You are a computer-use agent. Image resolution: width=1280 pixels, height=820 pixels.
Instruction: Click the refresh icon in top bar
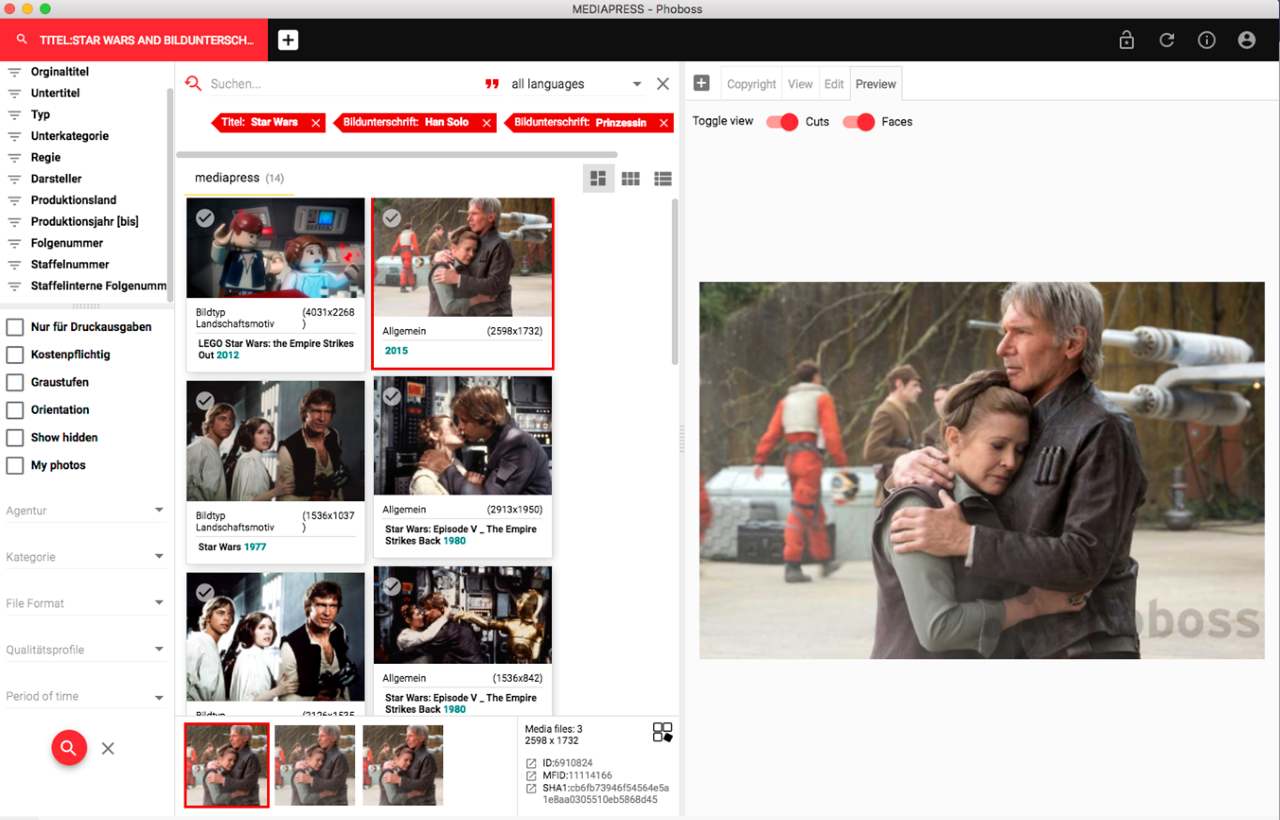[x=1167, y=41]
